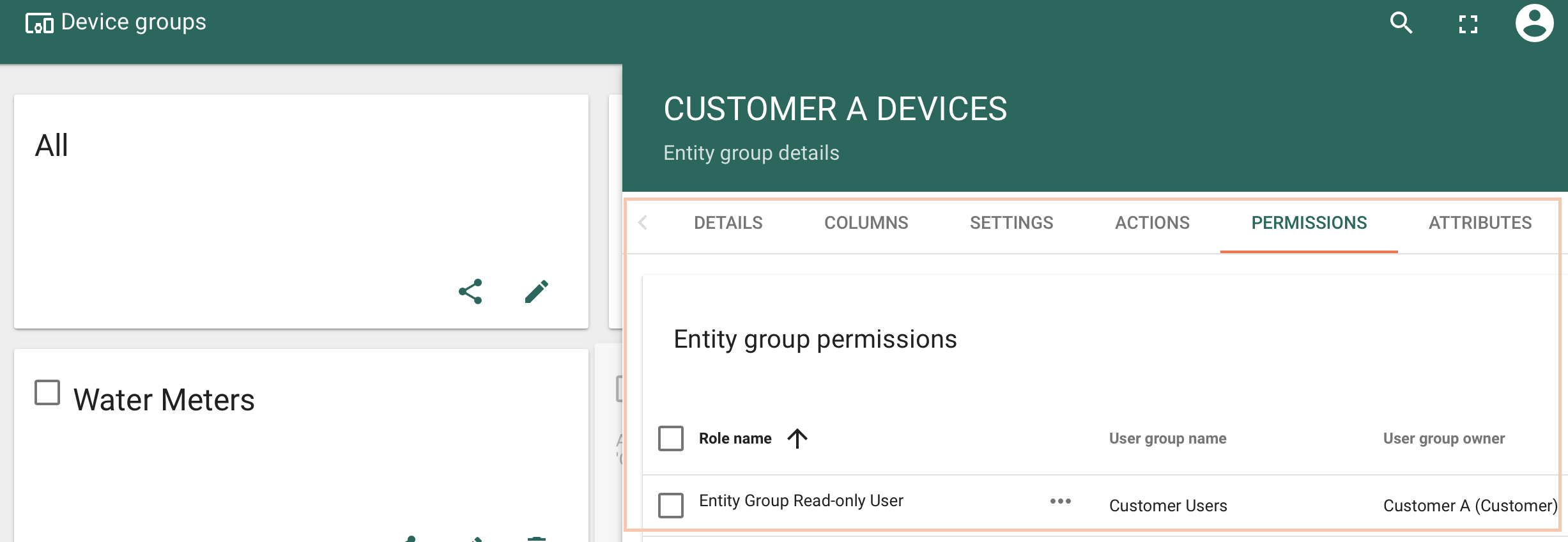Sort by Role name arrow icon
This screenshot has width=1568, height=542.
(x=797, y=438)
